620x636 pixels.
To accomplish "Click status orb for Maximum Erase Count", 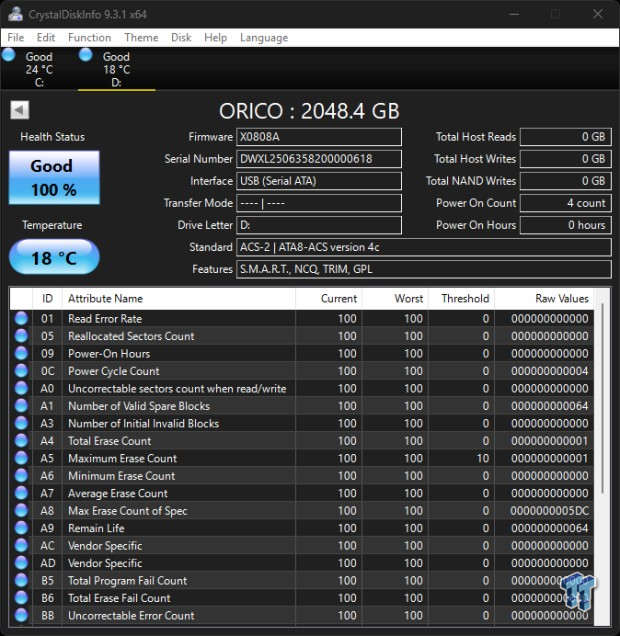I will click(21, 458).
